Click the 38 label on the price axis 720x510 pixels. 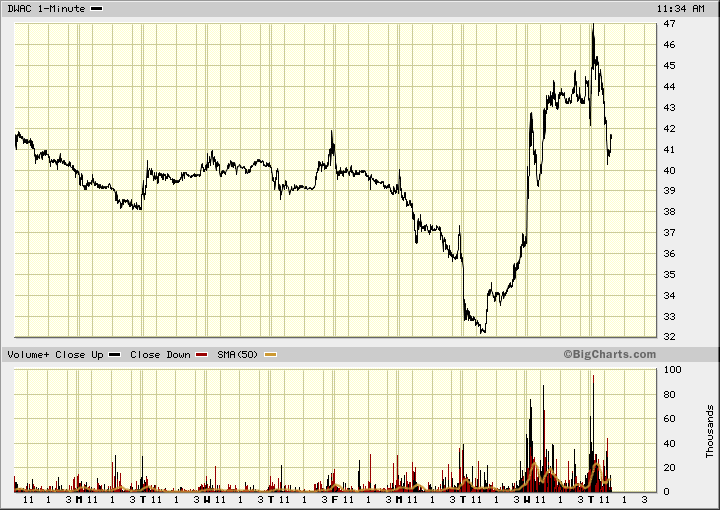[x=669, y=212]
